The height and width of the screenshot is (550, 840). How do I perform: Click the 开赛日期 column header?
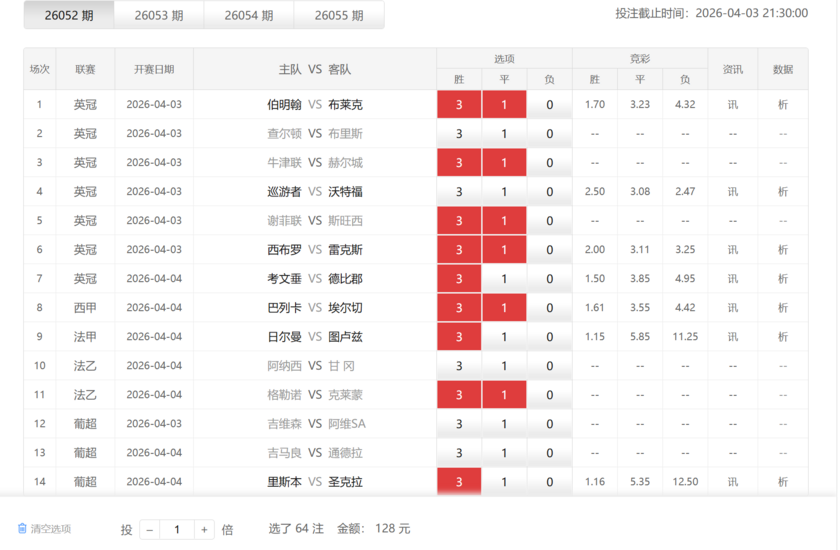(x=154, y=69)
